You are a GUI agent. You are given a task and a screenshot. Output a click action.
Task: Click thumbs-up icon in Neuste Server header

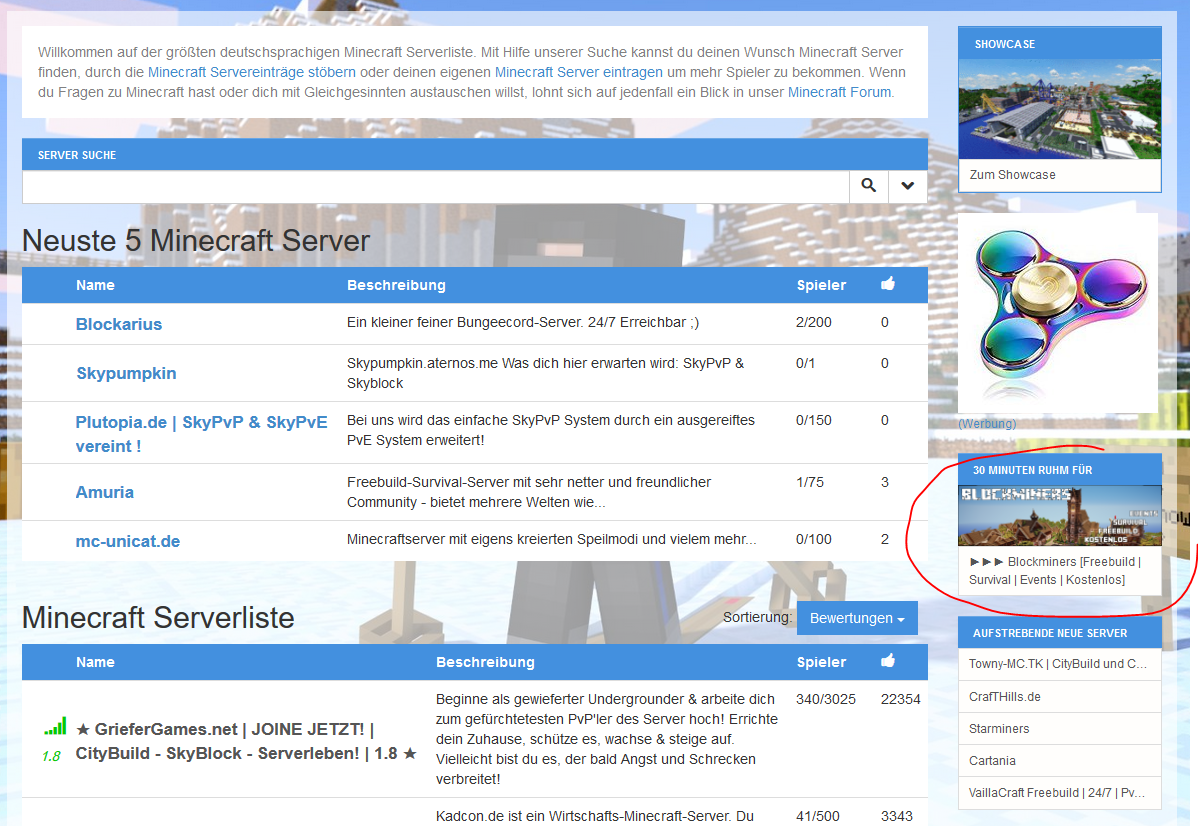tap(887, 285)
